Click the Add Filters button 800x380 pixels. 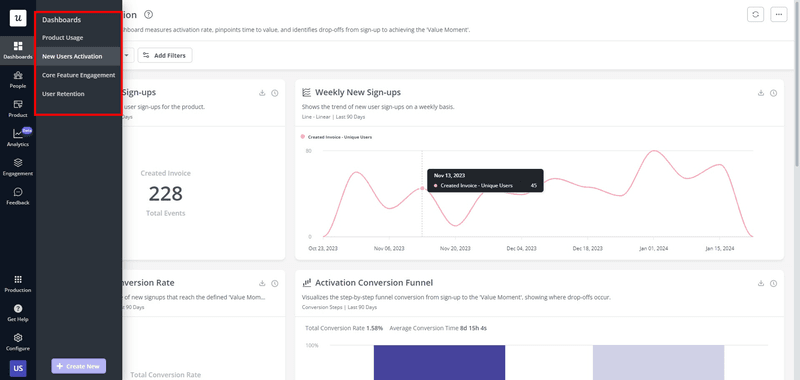[165, 55]
